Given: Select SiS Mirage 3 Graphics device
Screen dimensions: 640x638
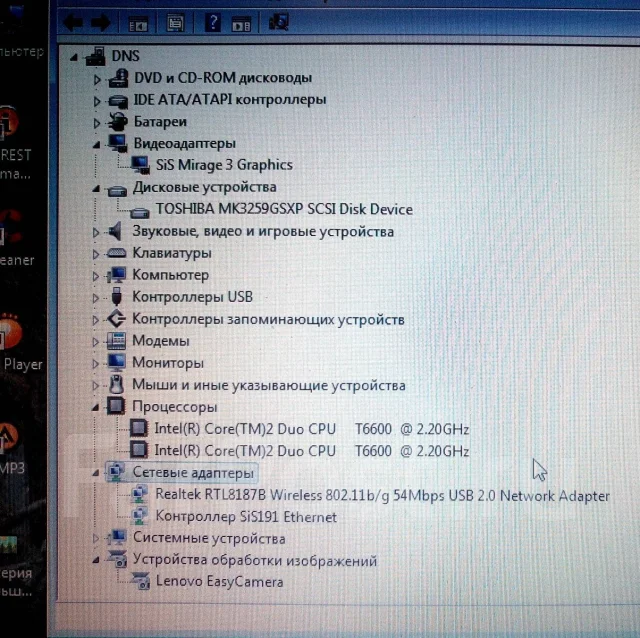Looking at the screenshot, I should pyautogui.click(x=224, y=165).
